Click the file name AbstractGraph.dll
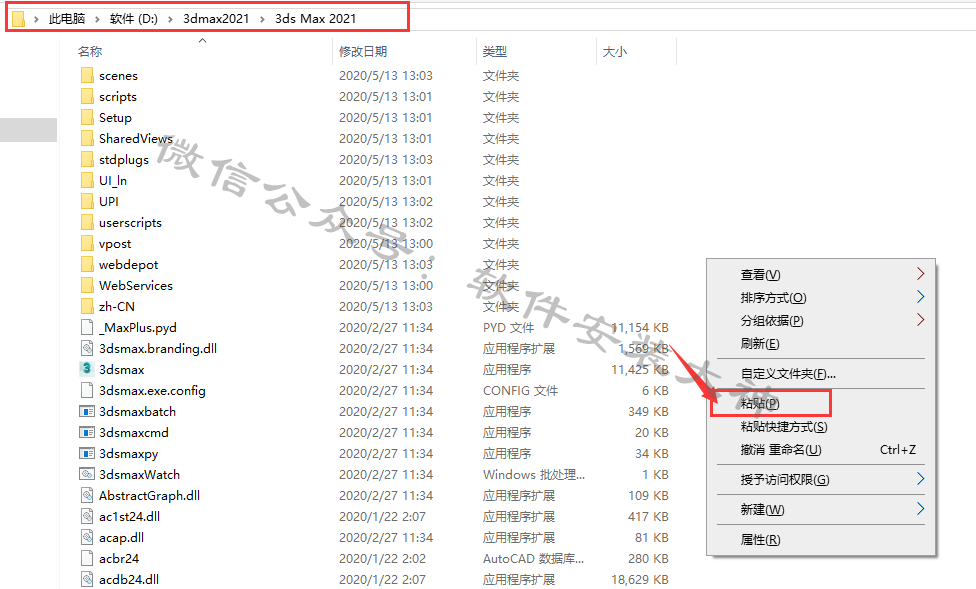The width and height of the screenshot is (976, 589). tap(149, 496)
